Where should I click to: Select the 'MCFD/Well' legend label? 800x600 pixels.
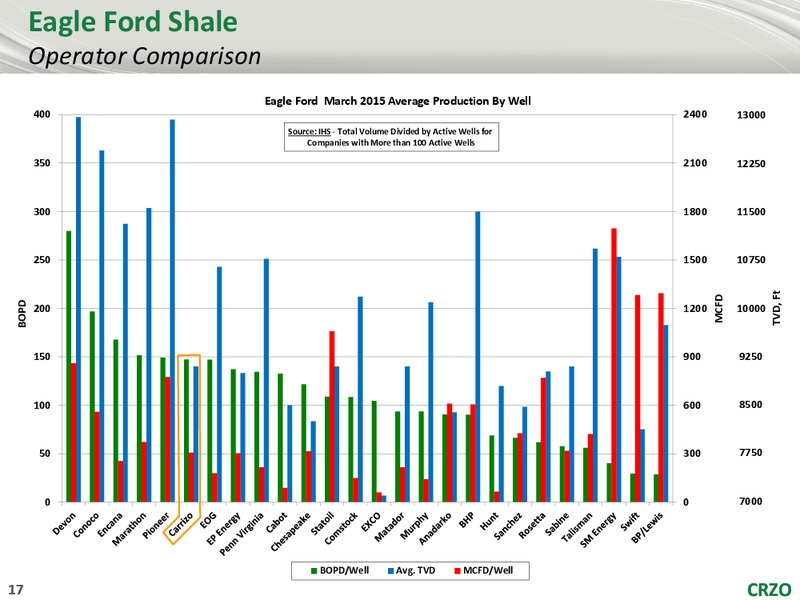[488, 570]
